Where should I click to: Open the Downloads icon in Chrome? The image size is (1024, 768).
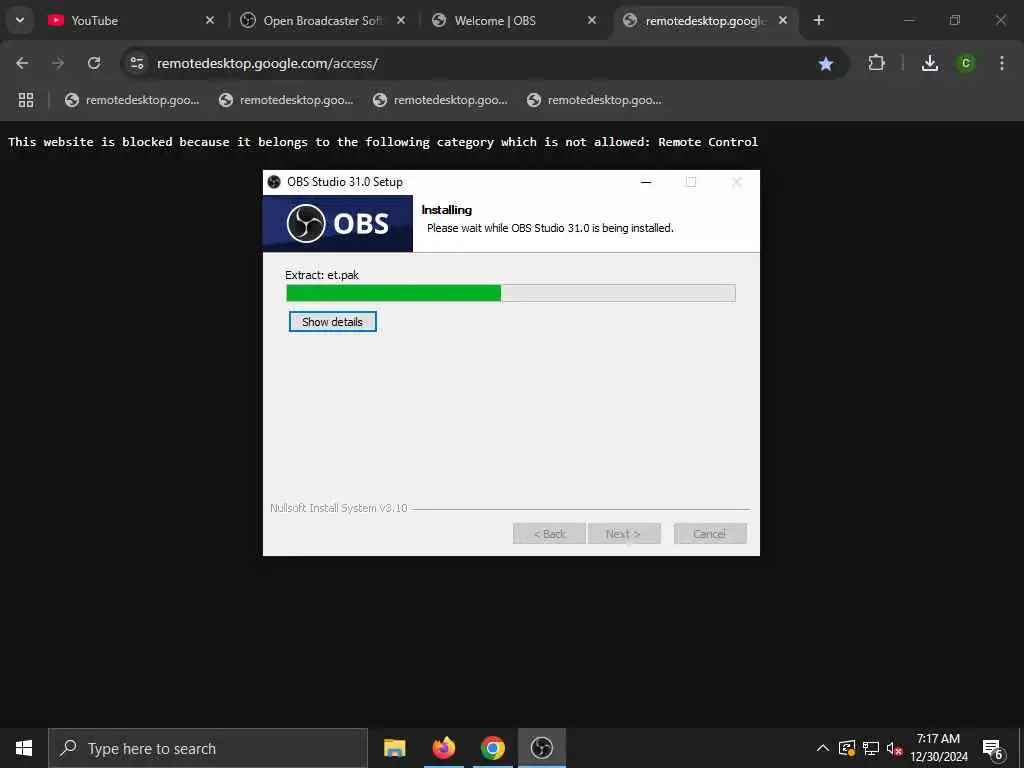930,63
